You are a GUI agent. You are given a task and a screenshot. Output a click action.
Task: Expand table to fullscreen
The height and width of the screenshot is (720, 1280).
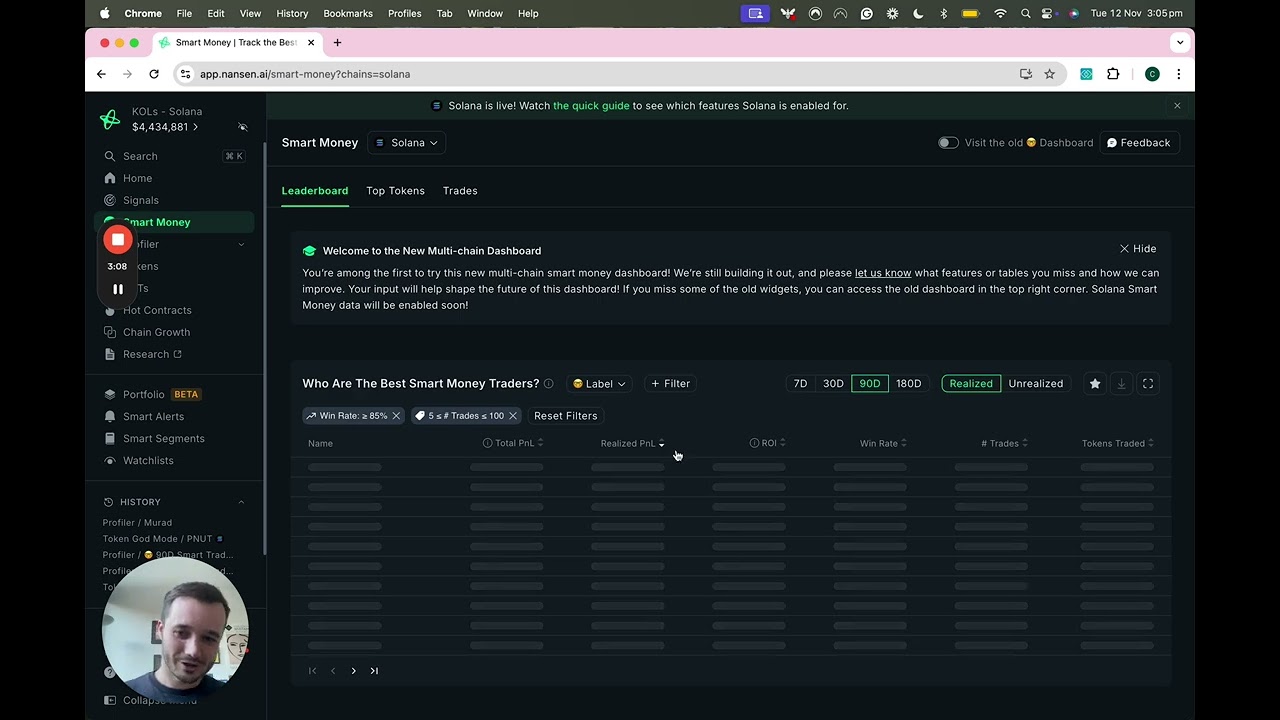coord(1148,384)
